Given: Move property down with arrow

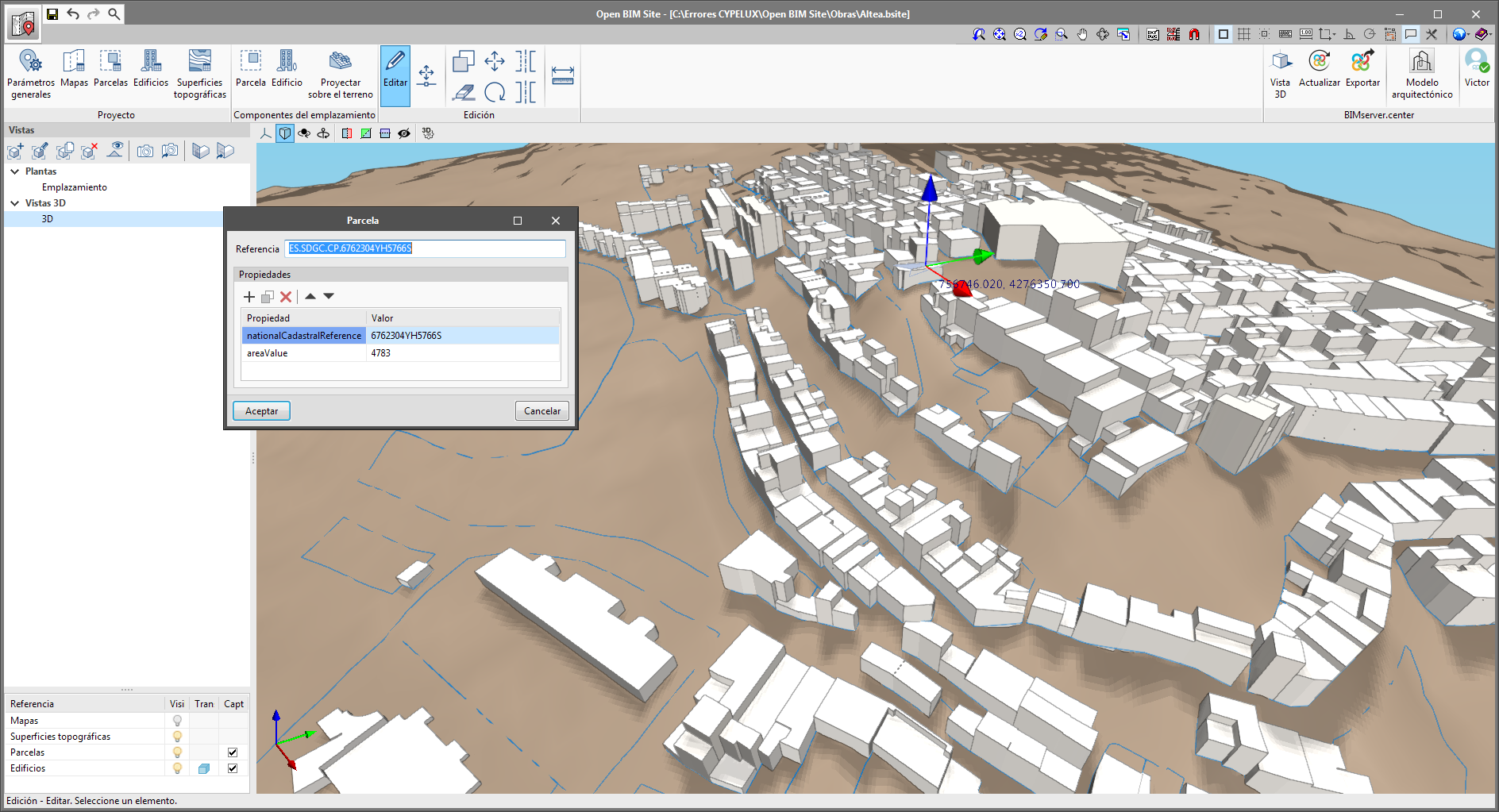Looking at the screenshot, I should (x=329, y=296).
